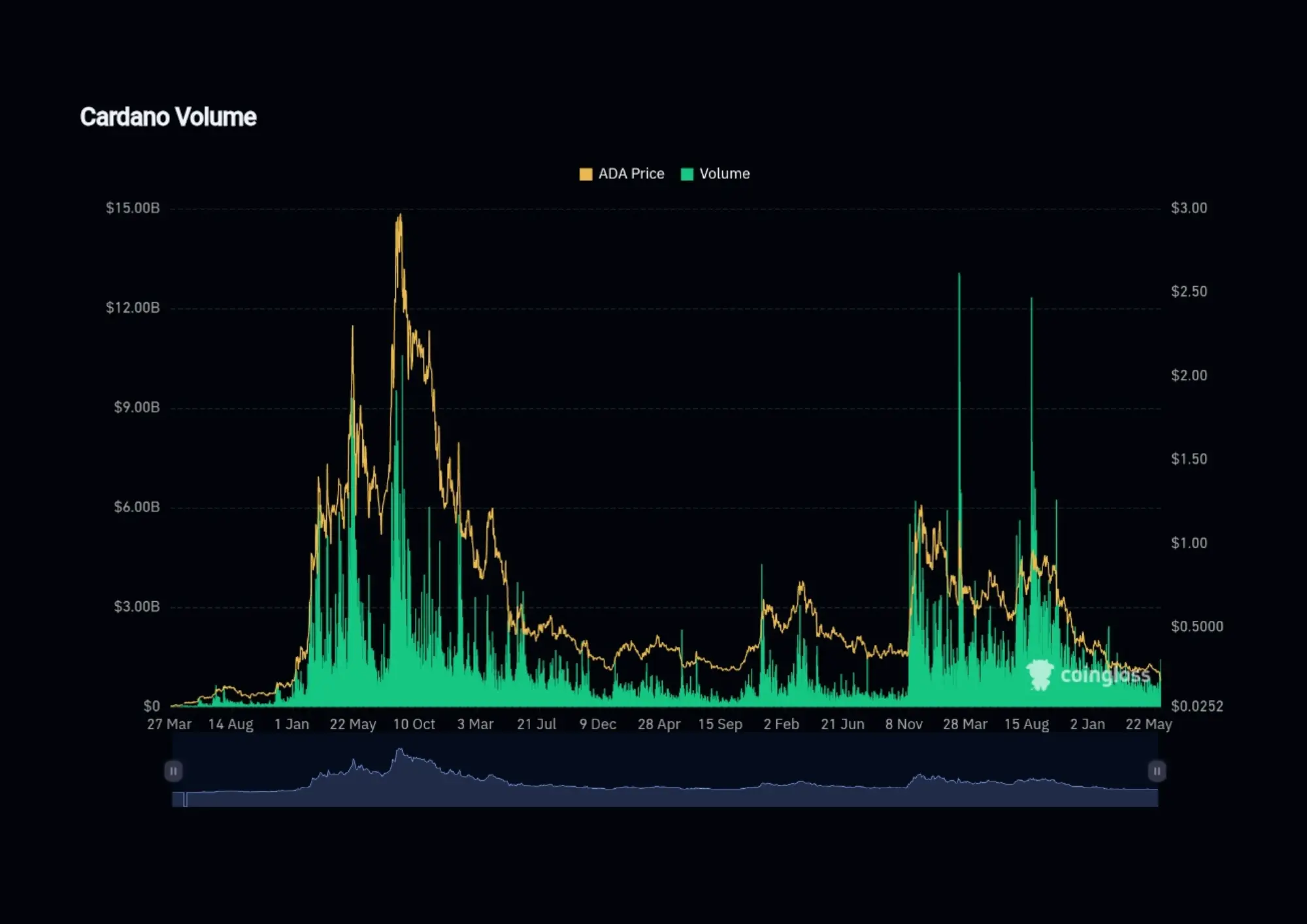Toggle the Volume legend series
Viewport: 1307px width, 924px height.
point(715,174)
